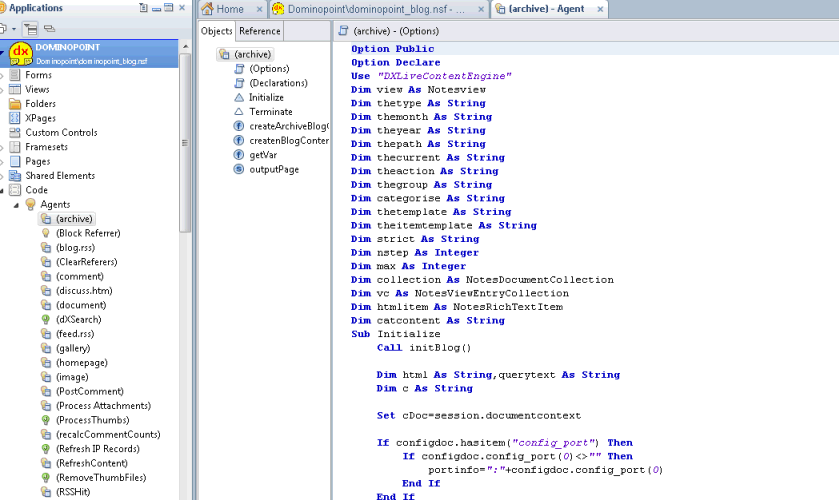The width and height of the screenshot is (839, 500).
Task: Collapse the Agents tree node
Action: 16,205
